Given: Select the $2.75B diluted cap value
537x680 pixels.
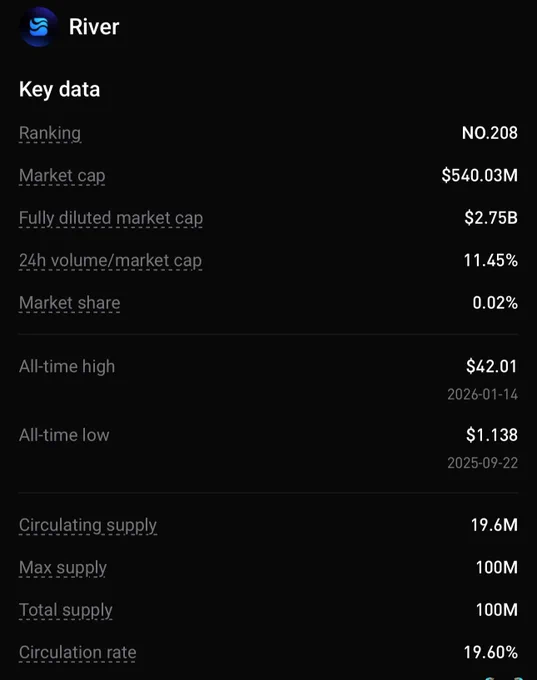Looking at the screenshot, I should coord(491,218).
